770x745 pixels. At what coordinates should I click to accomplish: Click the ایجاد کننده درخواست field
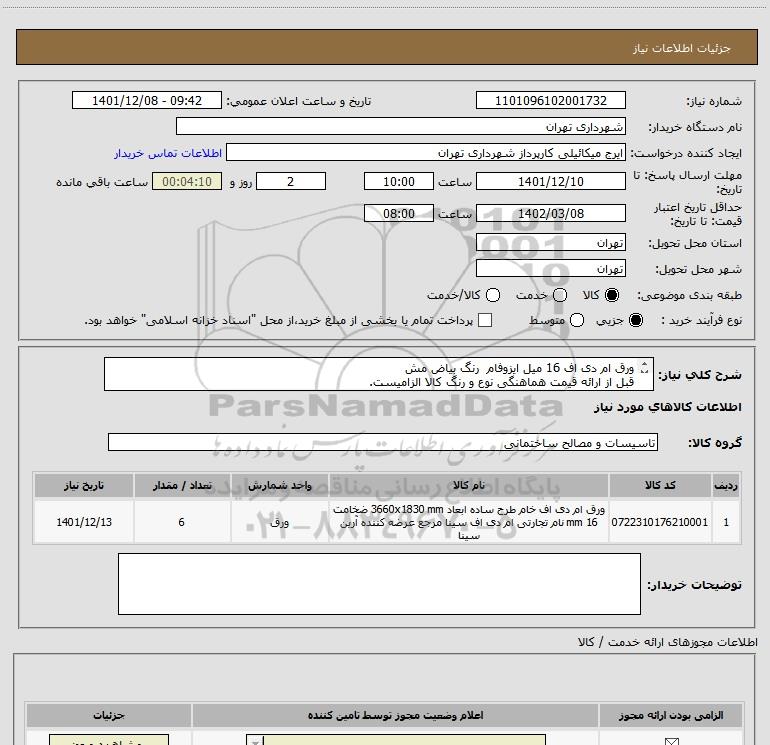[x=426, y=152]
